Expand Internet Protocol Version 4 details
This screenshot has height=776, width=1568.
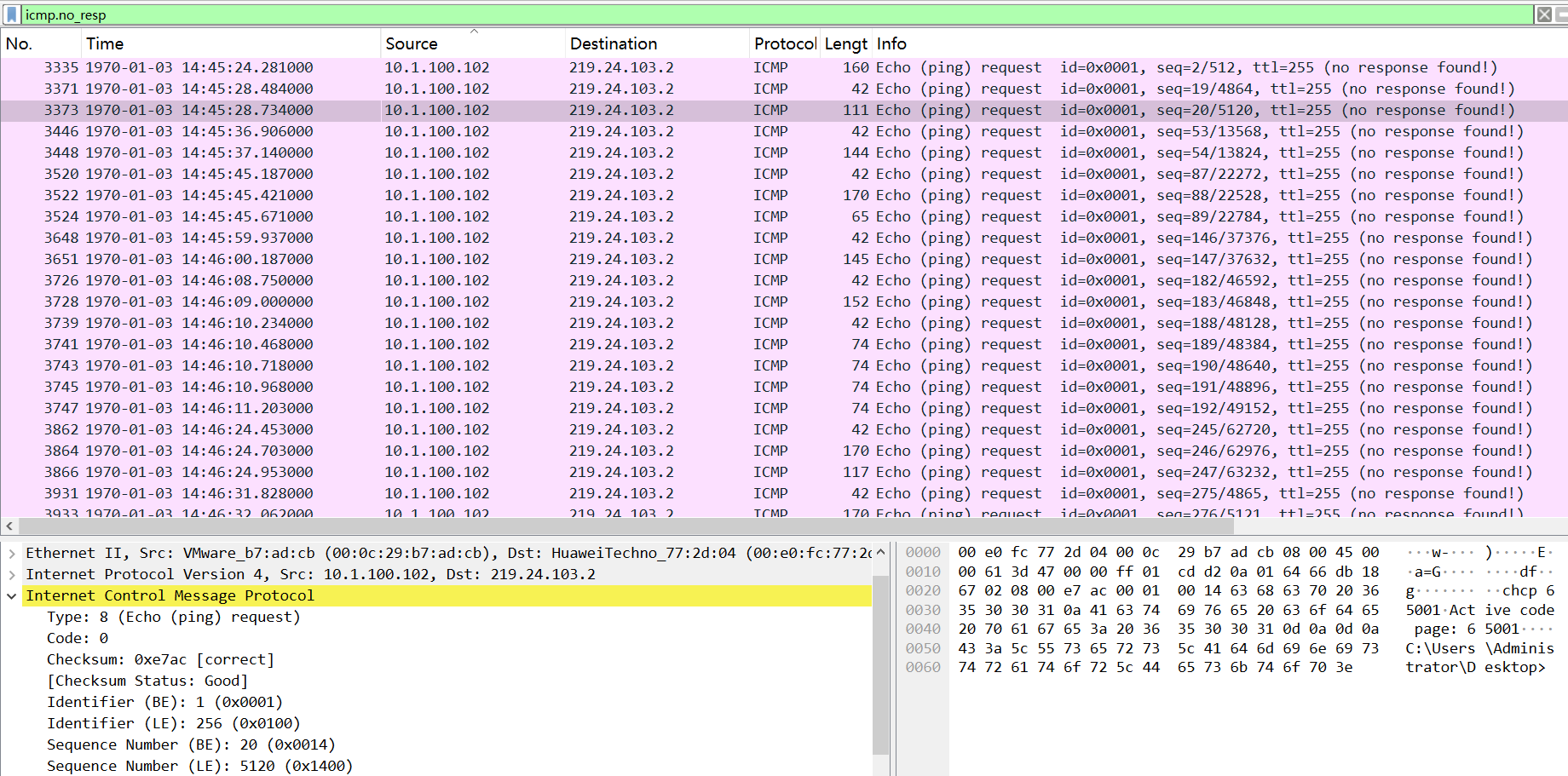pos(12,574)
